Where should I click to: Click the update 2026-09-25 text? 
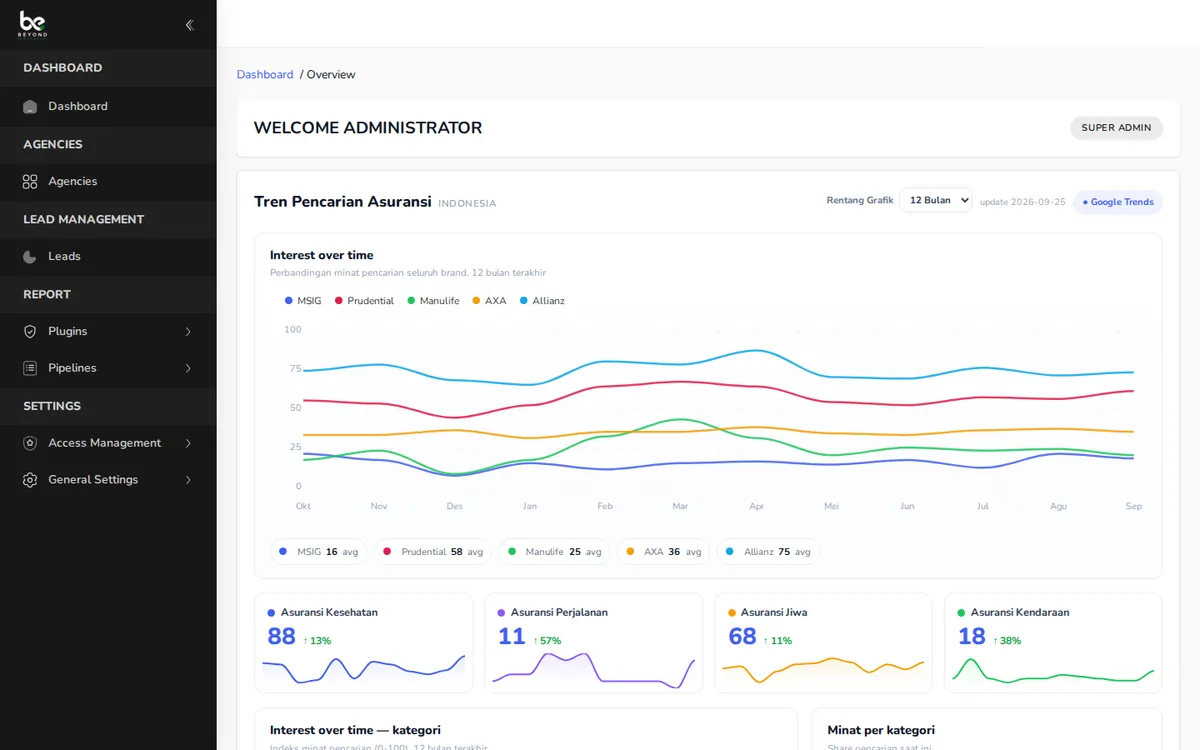[1023, 202]
